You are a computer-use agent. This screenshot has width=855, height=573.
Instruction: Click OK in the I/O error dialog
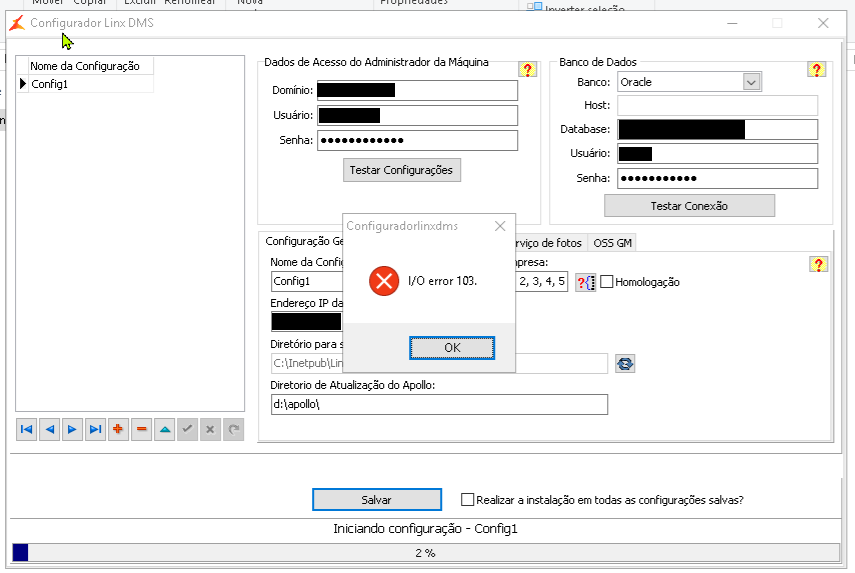coord(452,348)
